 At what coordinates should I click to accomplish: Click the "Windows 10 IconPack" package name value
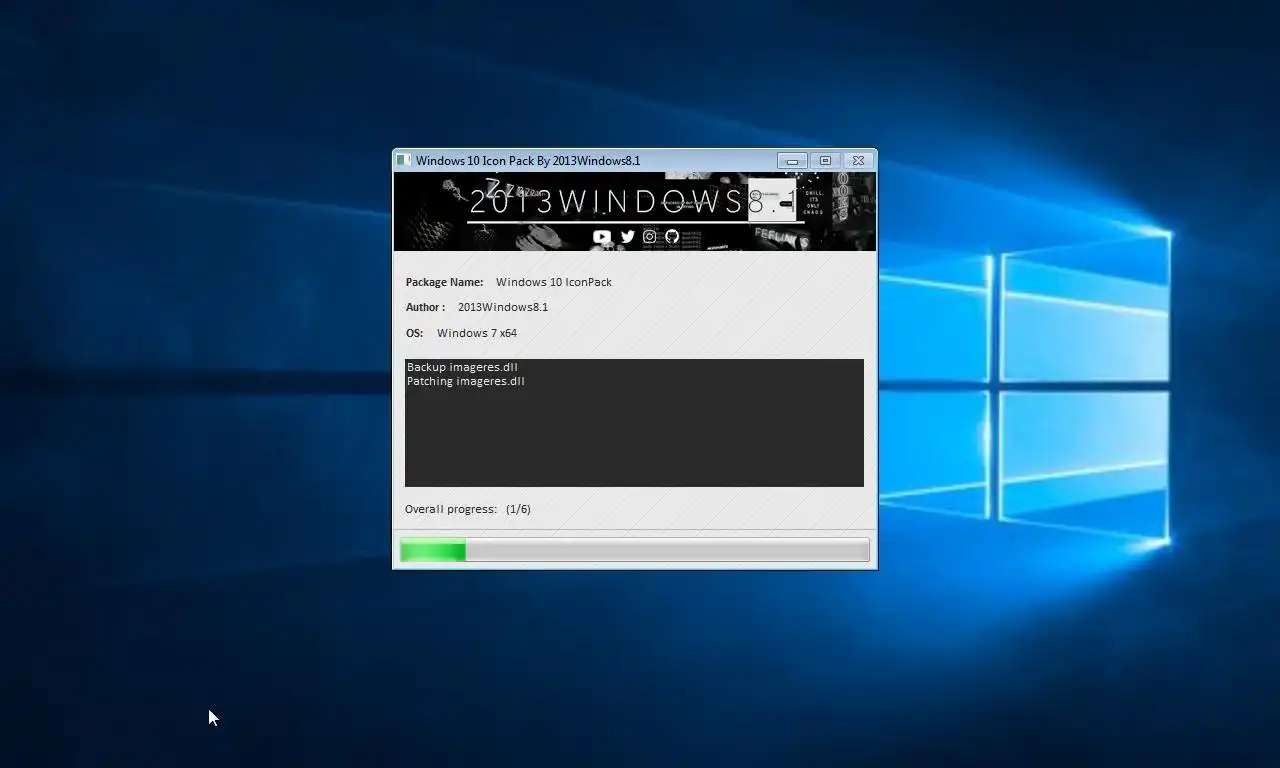pyautogui.click(x=554, y=282)
